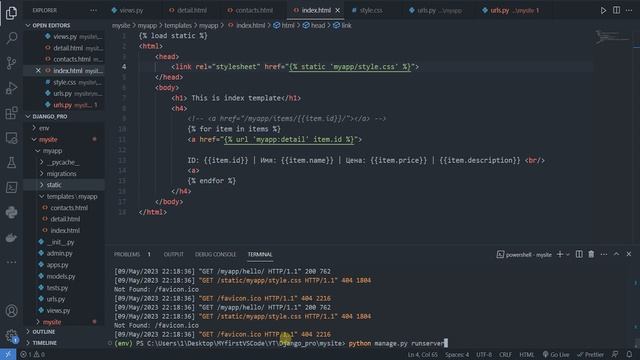Change CRLF end of line setting

click(x=505, y=354)
